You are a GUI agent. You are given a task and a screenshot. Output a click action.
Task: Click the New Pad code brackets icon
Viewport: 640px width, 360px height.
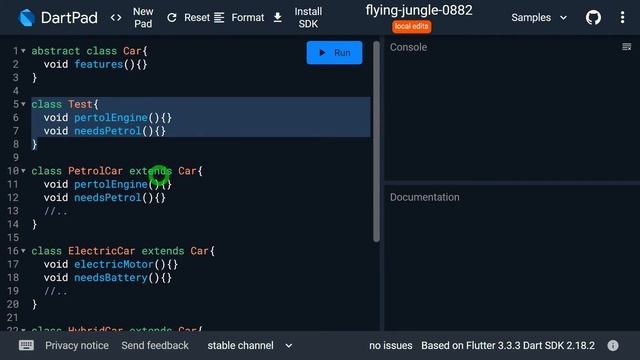[x=116, y=18]
